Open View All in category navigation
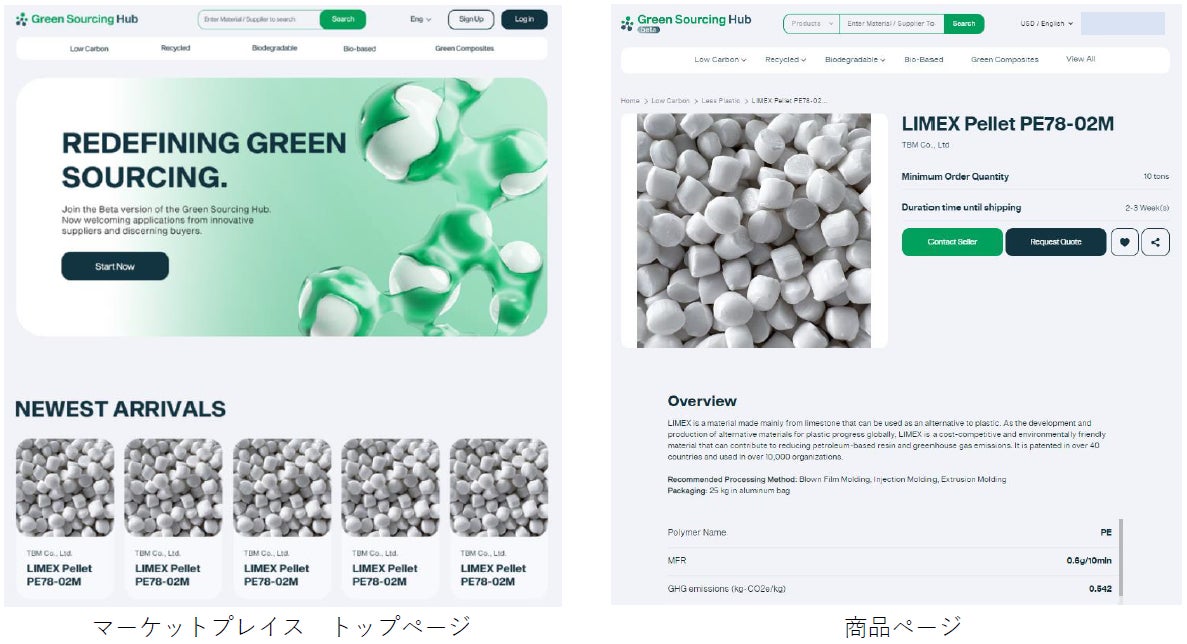 1080,59
